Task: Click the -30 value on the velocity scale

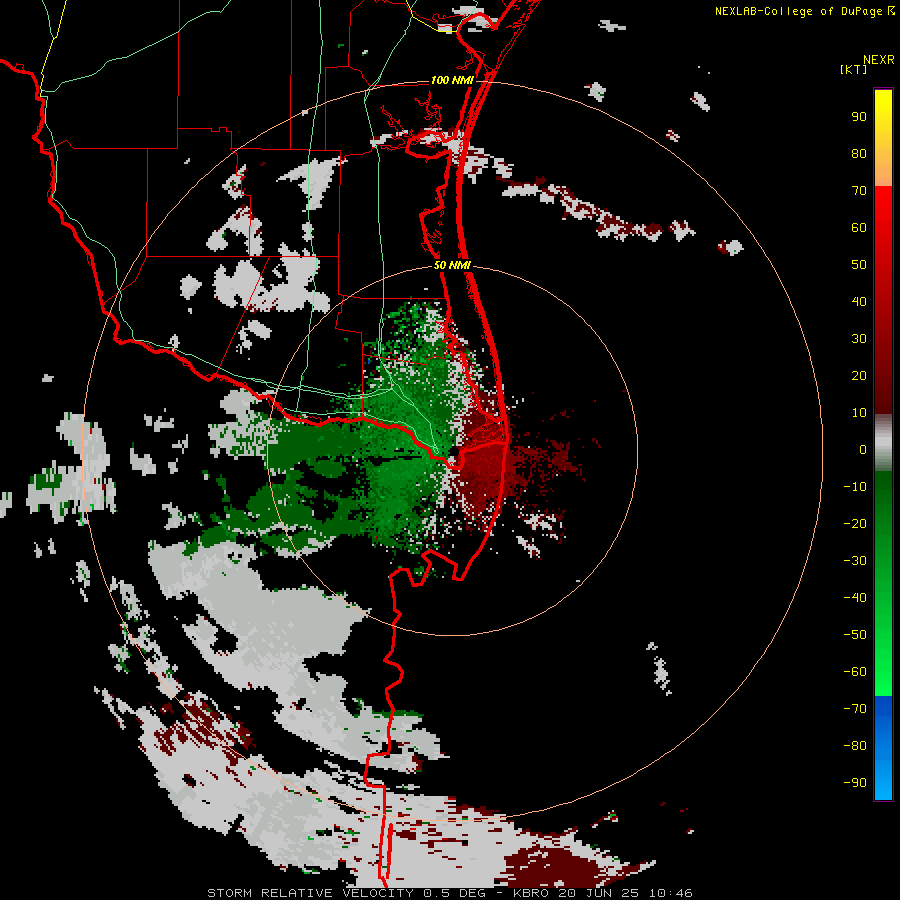Action: coord(855,561)
